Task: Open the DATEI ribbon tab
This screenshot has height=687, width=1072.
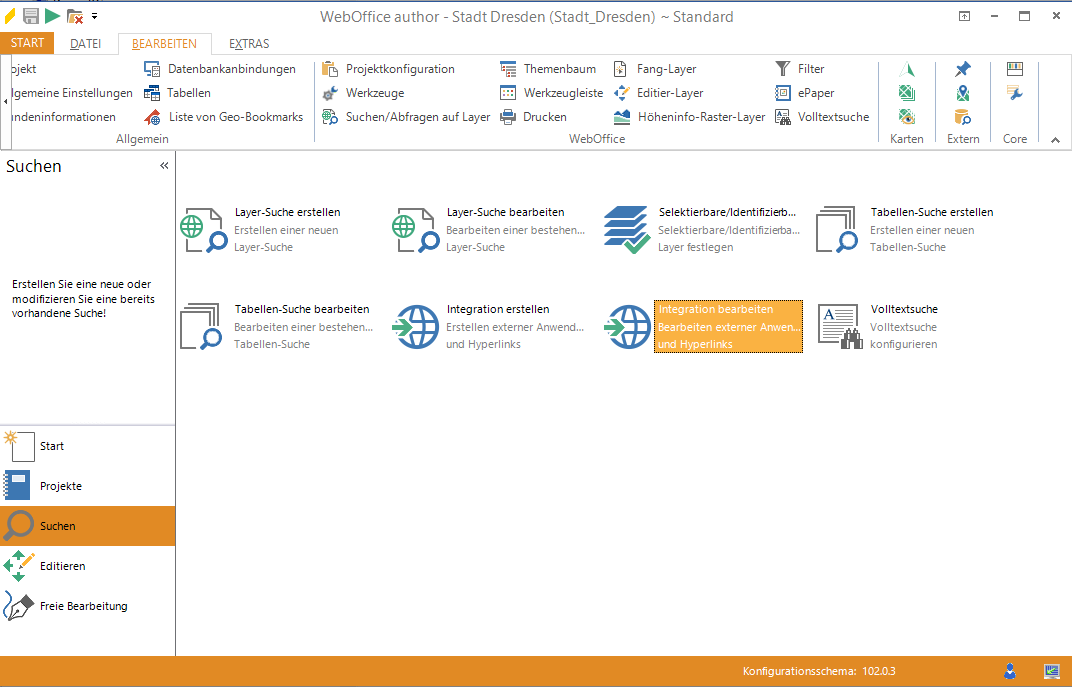Action: pyautogui.click(x=86, y=44)
